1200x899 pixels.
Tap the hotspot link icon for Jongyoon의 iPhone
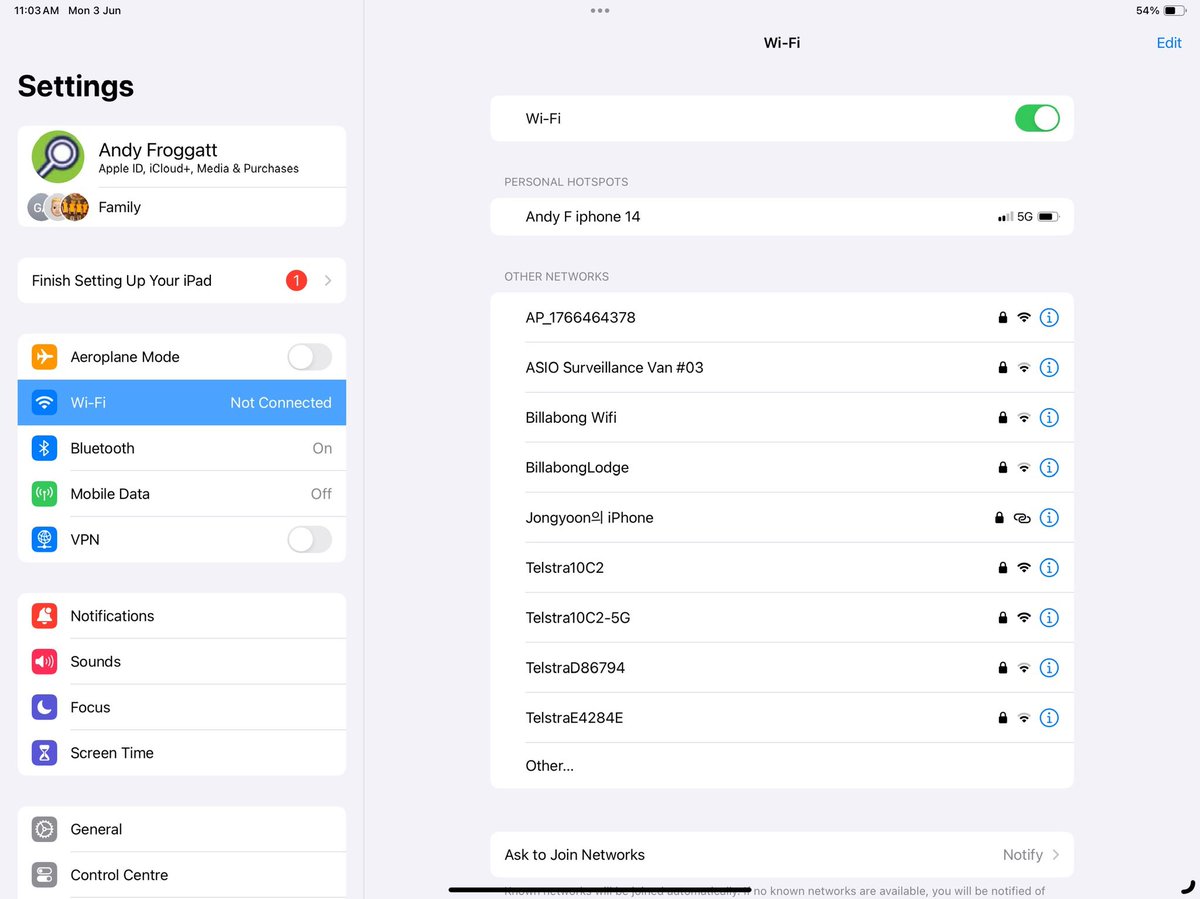1022,518
